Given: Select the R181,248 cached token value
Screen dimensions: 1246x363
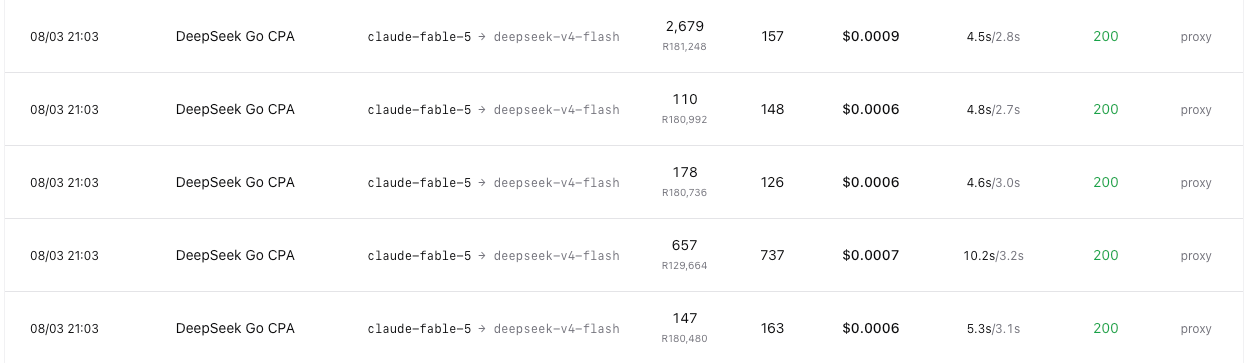Looking at the screenshot, I should click(x=684, y=46).
